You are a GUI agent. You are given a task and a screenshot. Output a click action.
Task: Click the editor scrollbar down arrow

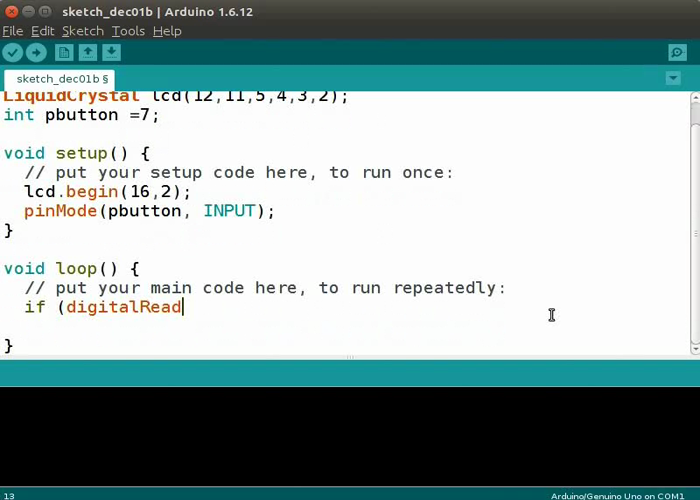tap(695, 347)
